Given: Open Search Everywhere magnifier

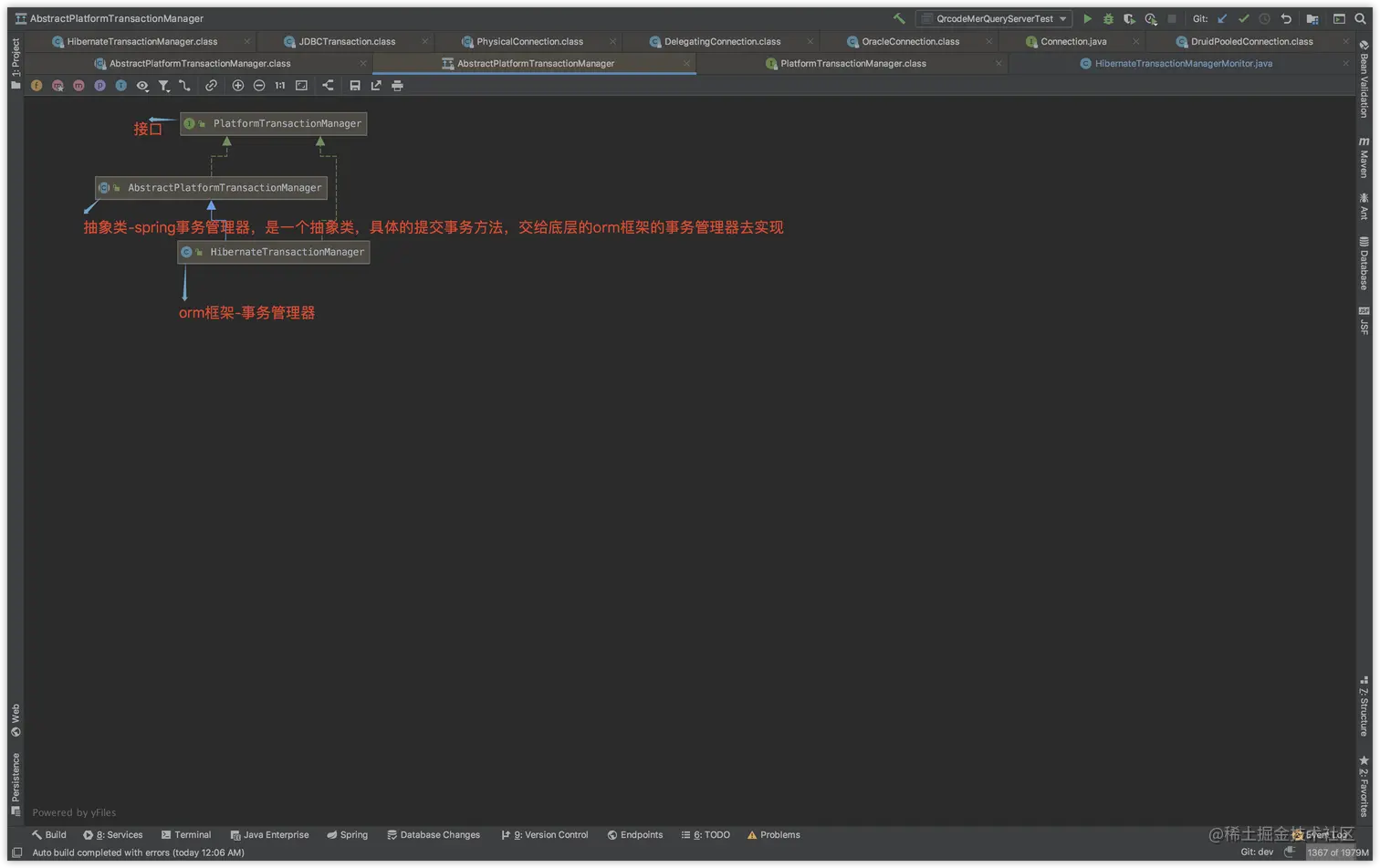Looking at the screenshot, I should [x=1360, y=18].
